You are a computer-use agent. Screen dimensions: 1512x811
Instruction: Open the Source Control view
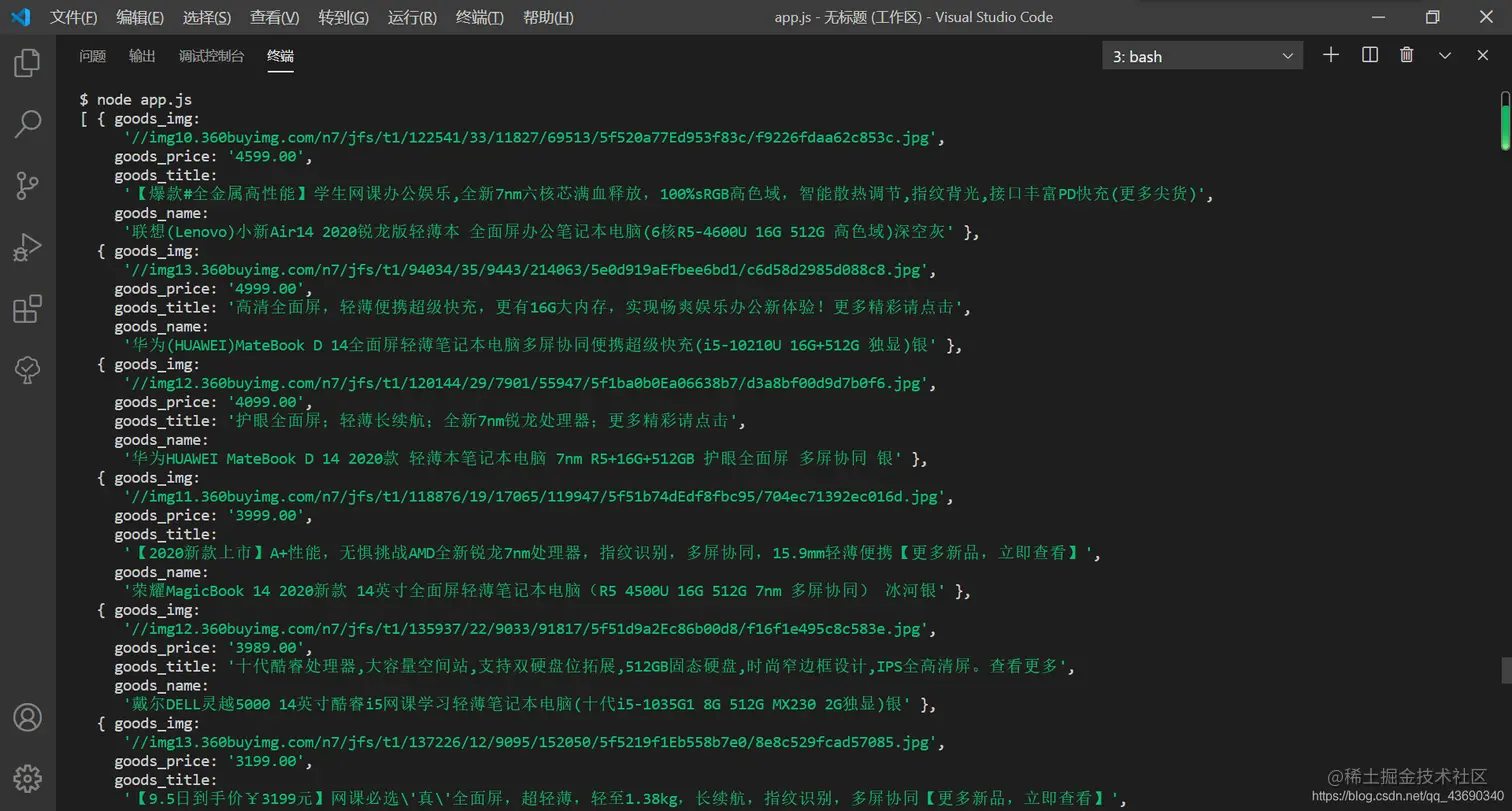coord(27,185)
